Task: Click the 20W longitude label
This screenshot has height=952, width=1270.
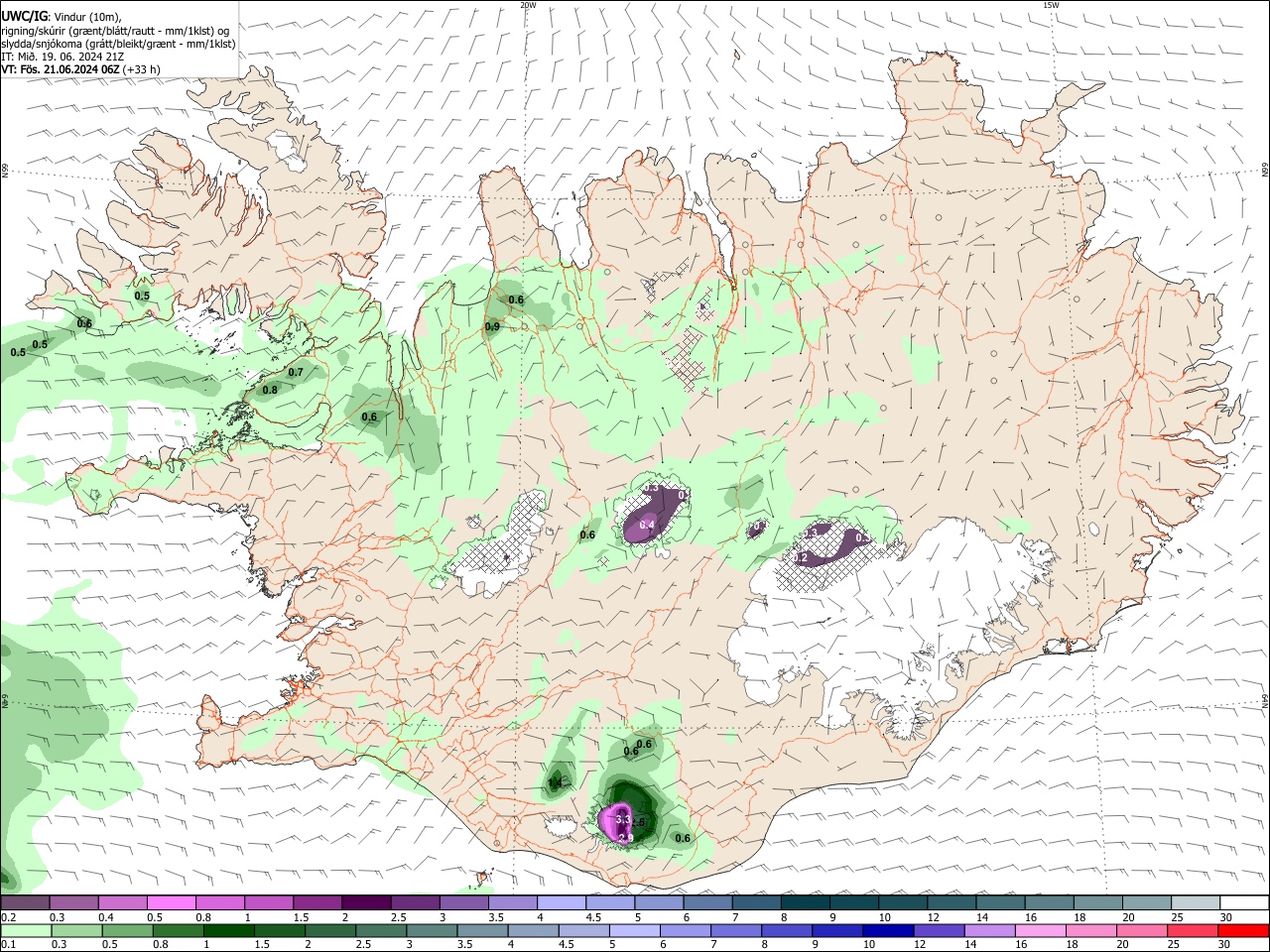Action: (528, 5)
